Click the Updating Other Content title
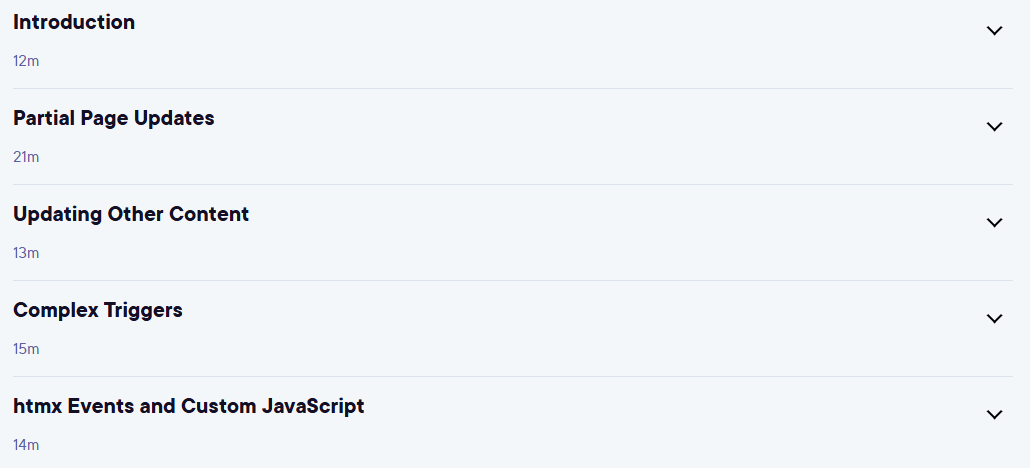 pyautogui.click(x=131, y=214)
